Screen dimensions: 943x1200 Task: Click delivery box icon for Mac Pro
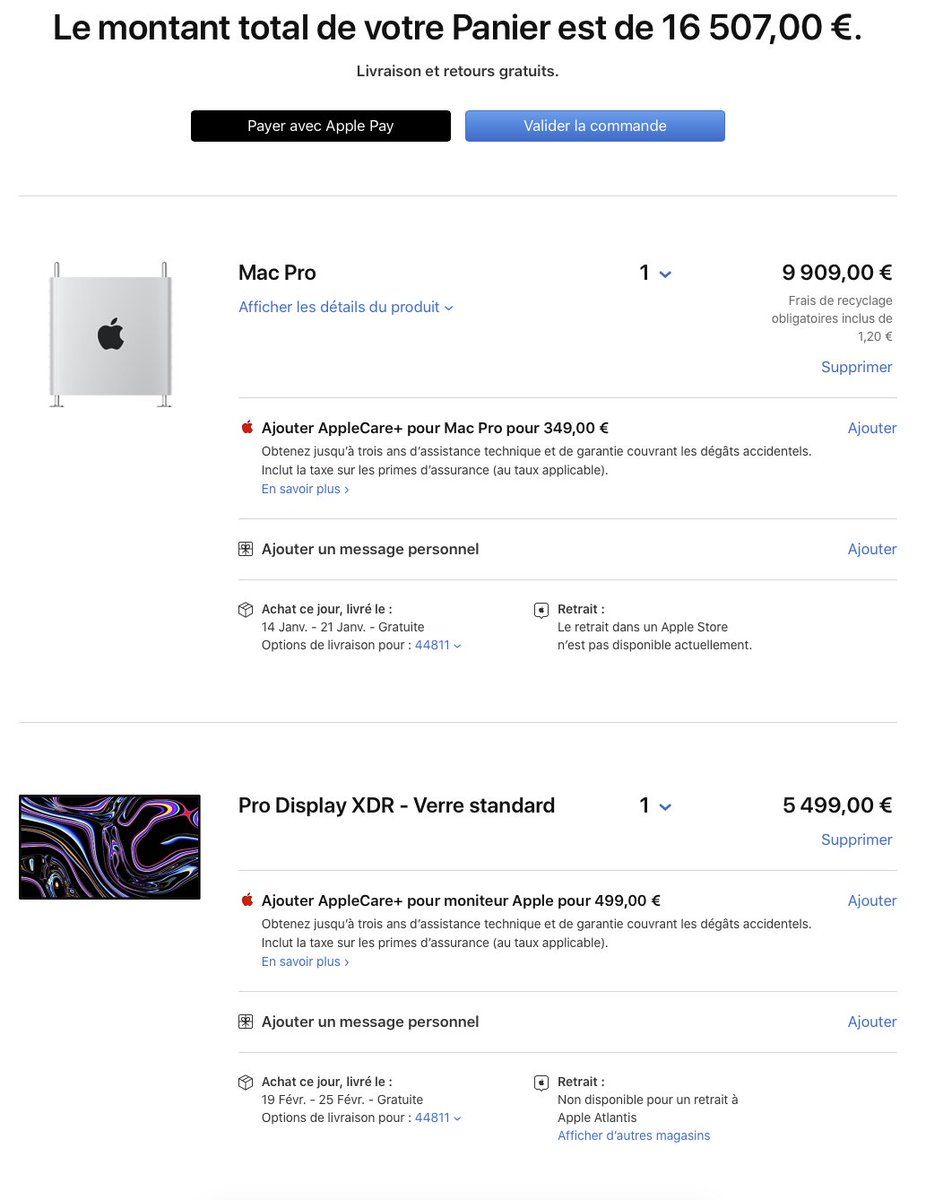click(x=246, y=609)
